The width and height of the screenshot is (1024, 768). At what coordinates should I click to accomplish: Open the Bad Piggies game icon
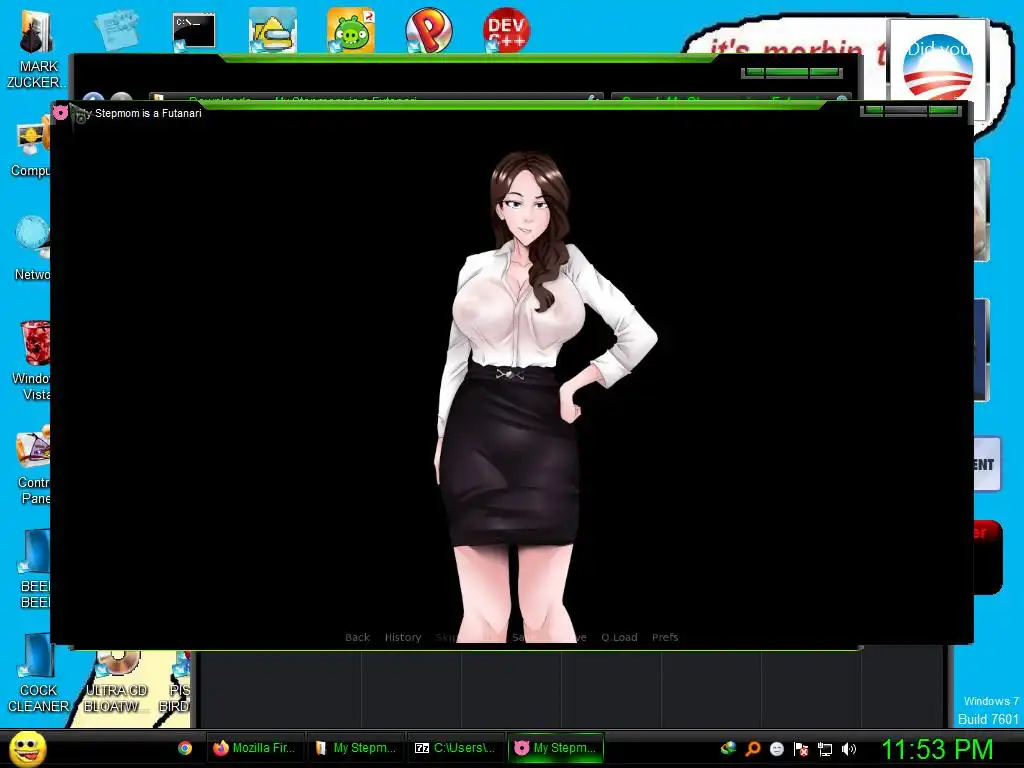click(x=351, y=30)
